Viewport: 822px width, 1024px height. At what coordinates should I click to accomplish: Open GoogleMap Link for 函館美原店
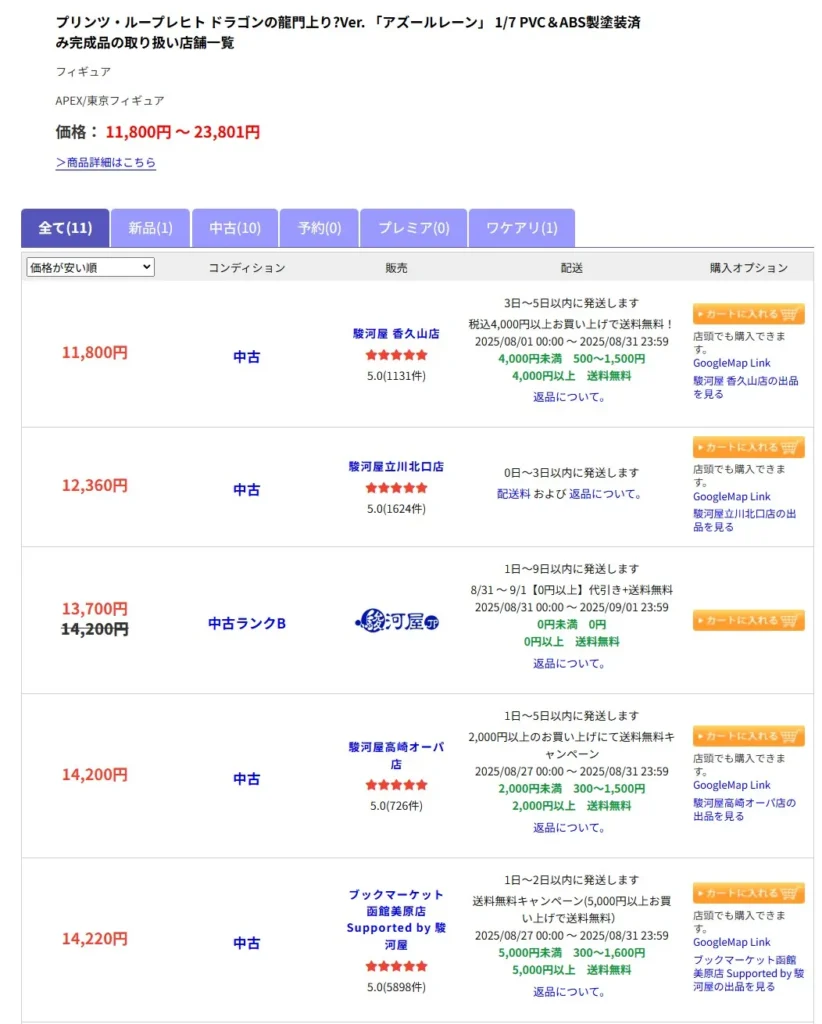[731, 942]
